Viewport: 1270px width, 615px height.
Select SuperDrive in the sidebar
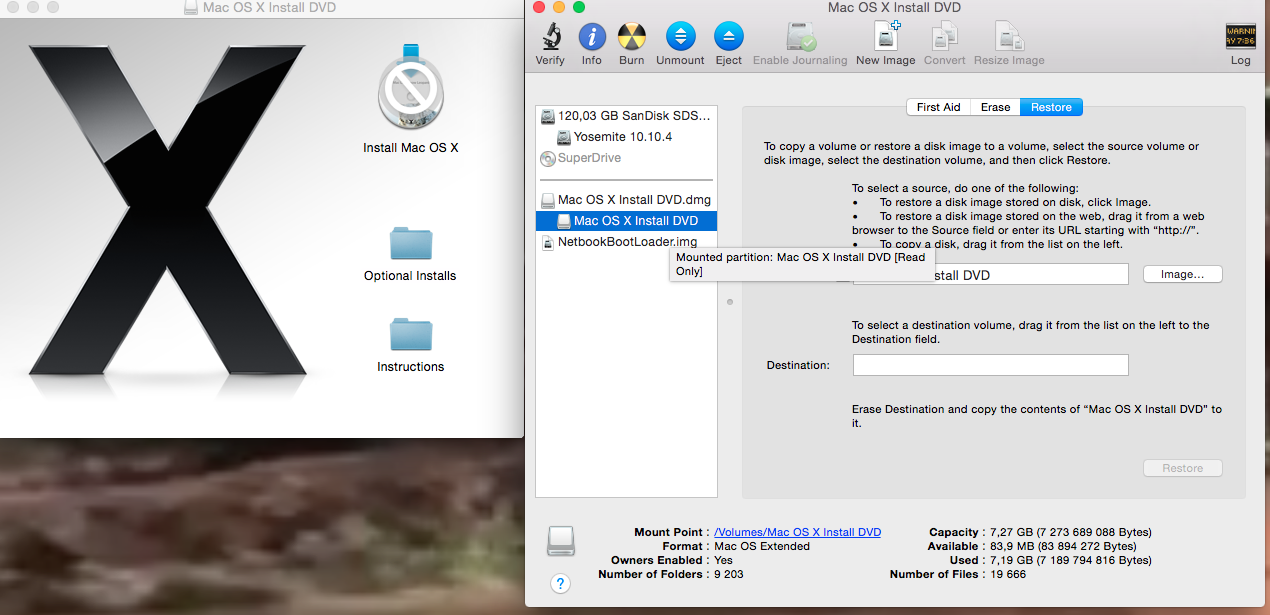[626, 158]
